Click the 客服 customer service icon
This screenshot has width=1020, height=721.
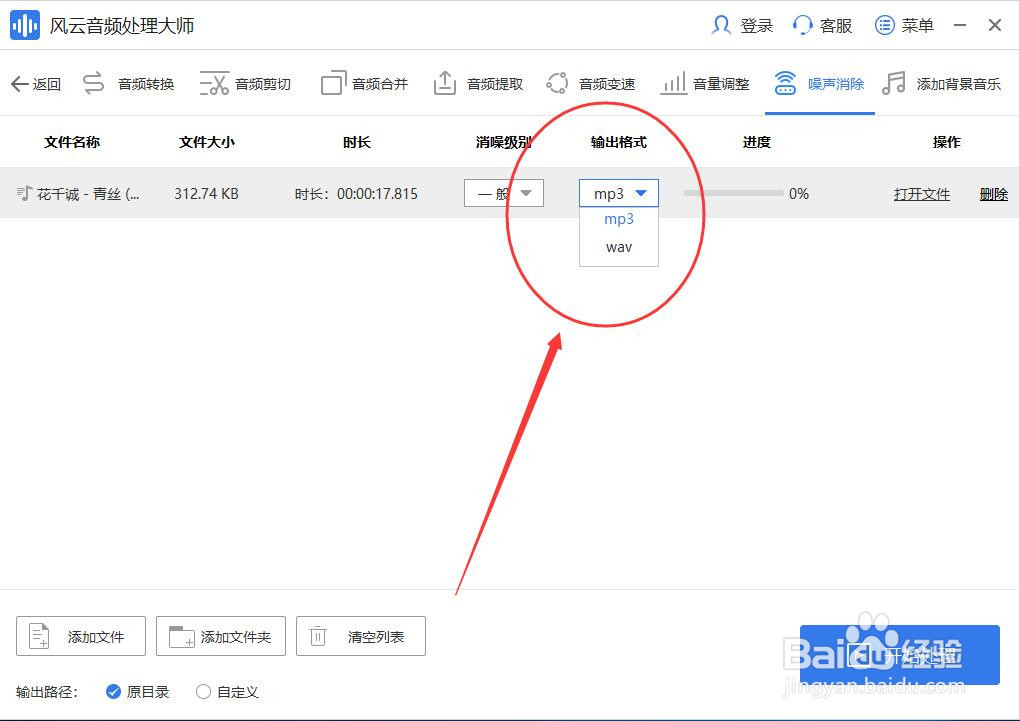822,25
